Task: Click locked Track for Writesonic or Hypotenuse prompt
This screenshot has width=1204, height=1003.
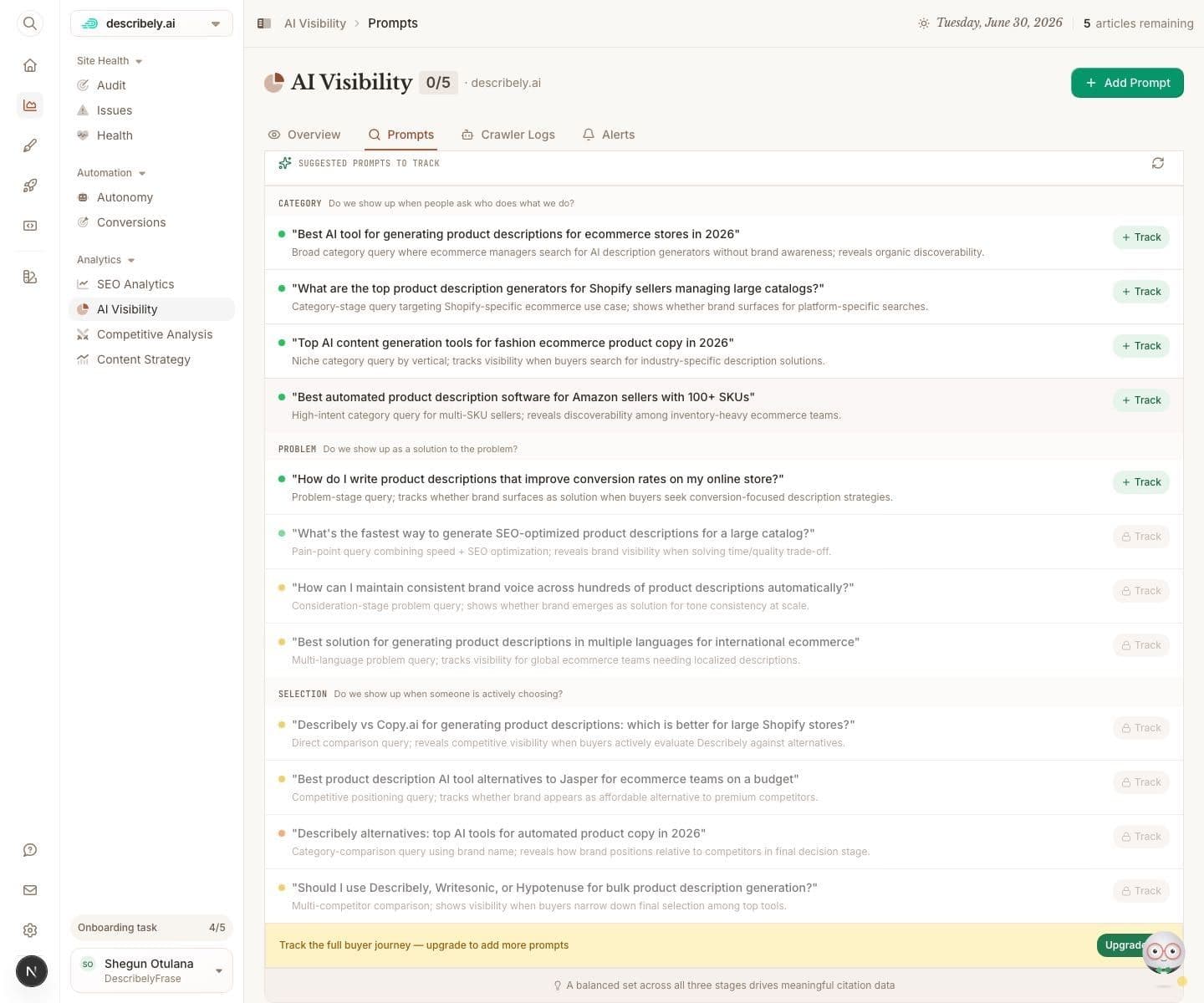Action: coord(1141,891)
